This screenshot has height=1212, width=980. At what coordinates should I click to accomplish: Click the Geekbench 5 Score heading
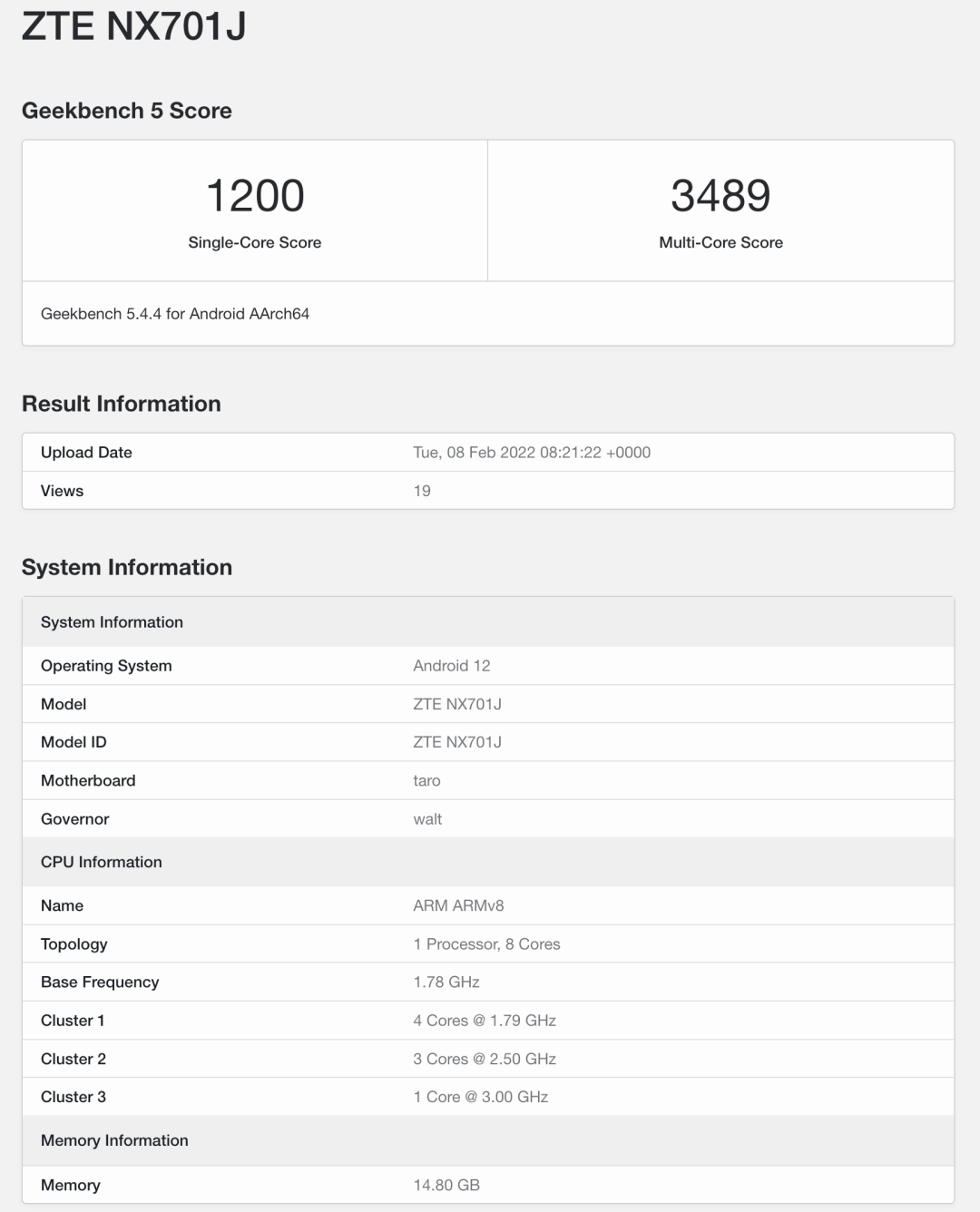(x=128, y=110)
